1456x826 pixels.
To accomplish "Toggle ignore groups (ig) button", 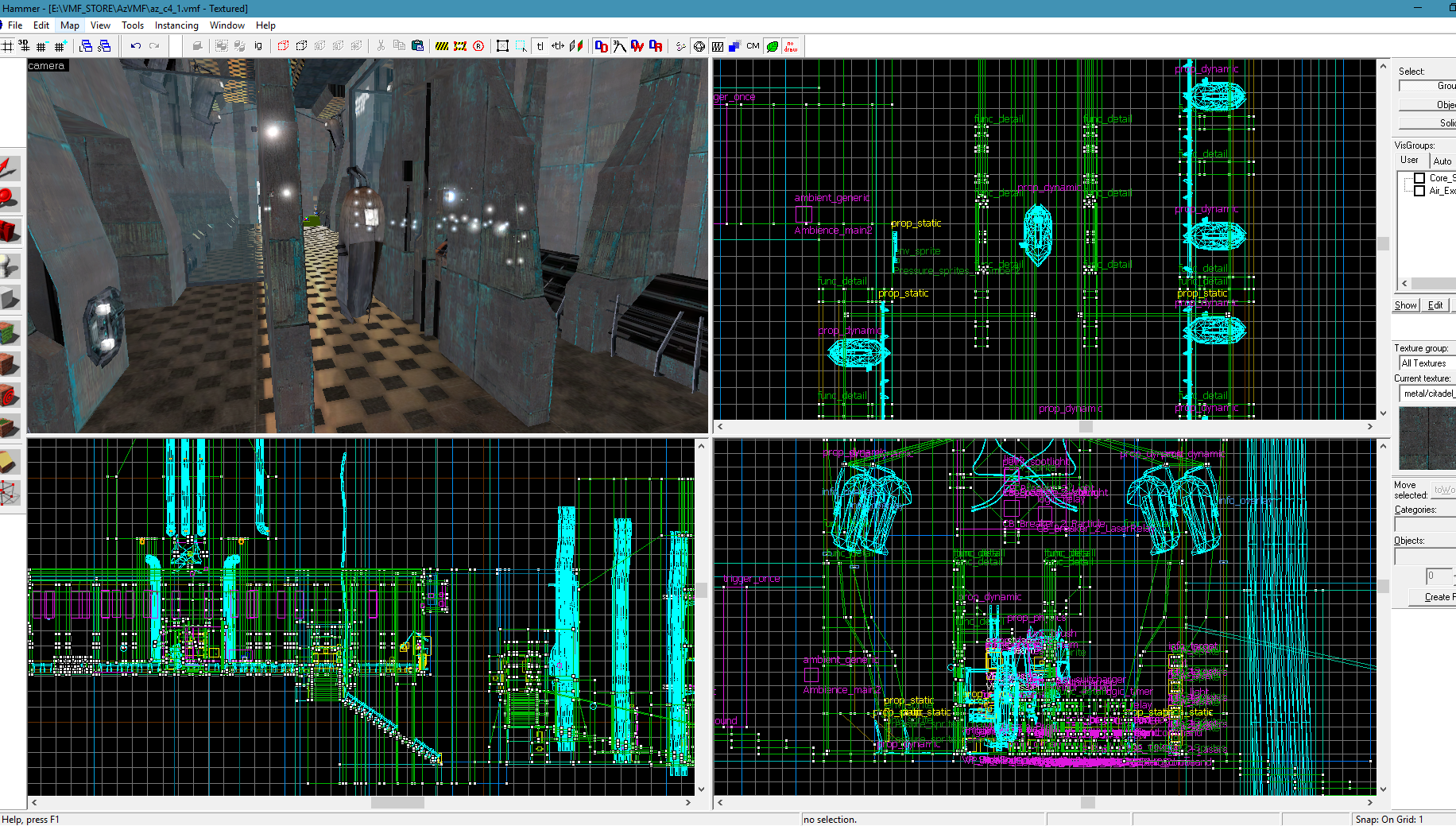I will pos(258,46).
